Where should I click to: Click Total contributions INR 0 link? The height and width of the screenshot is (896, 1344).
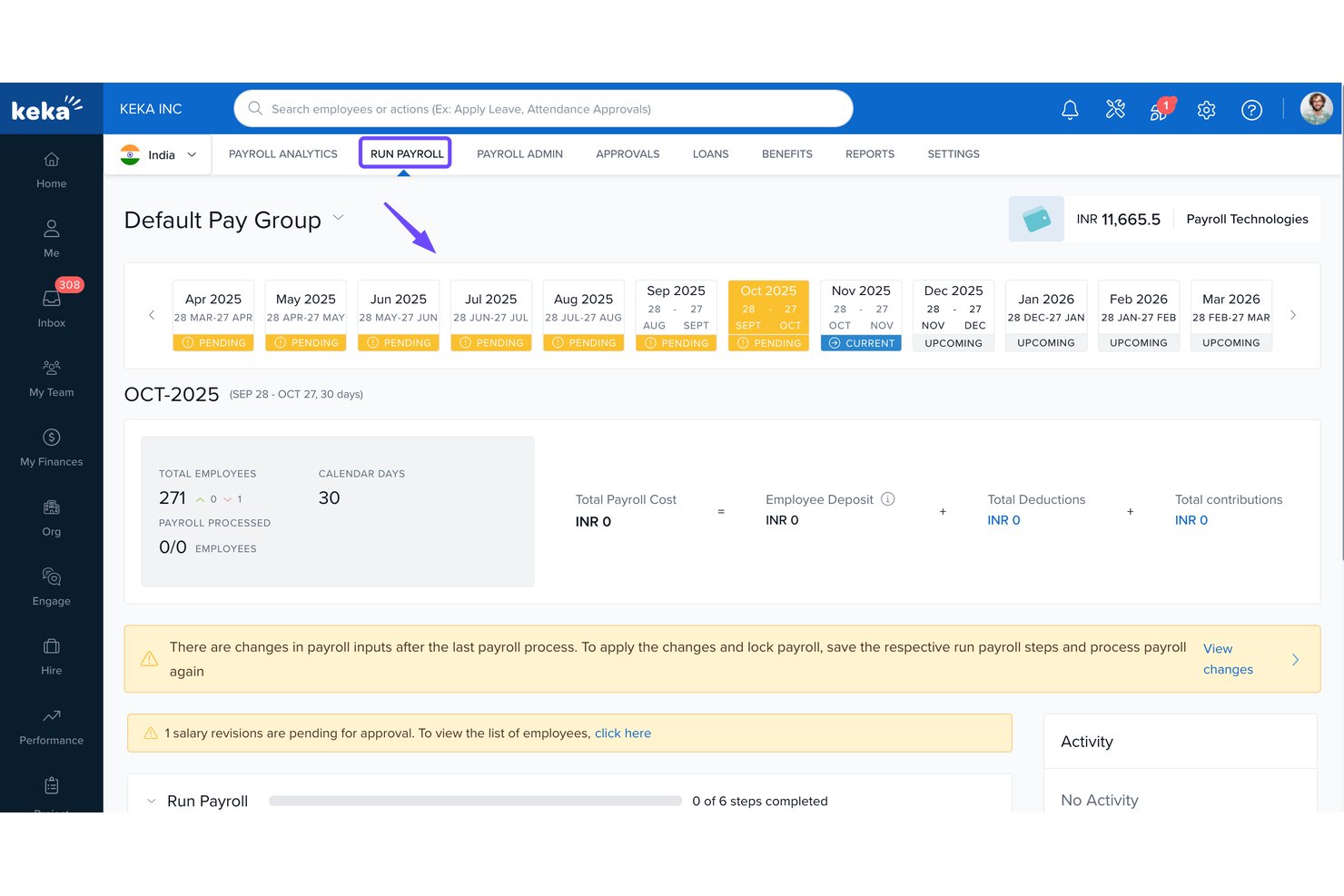tap(1191, 520)
